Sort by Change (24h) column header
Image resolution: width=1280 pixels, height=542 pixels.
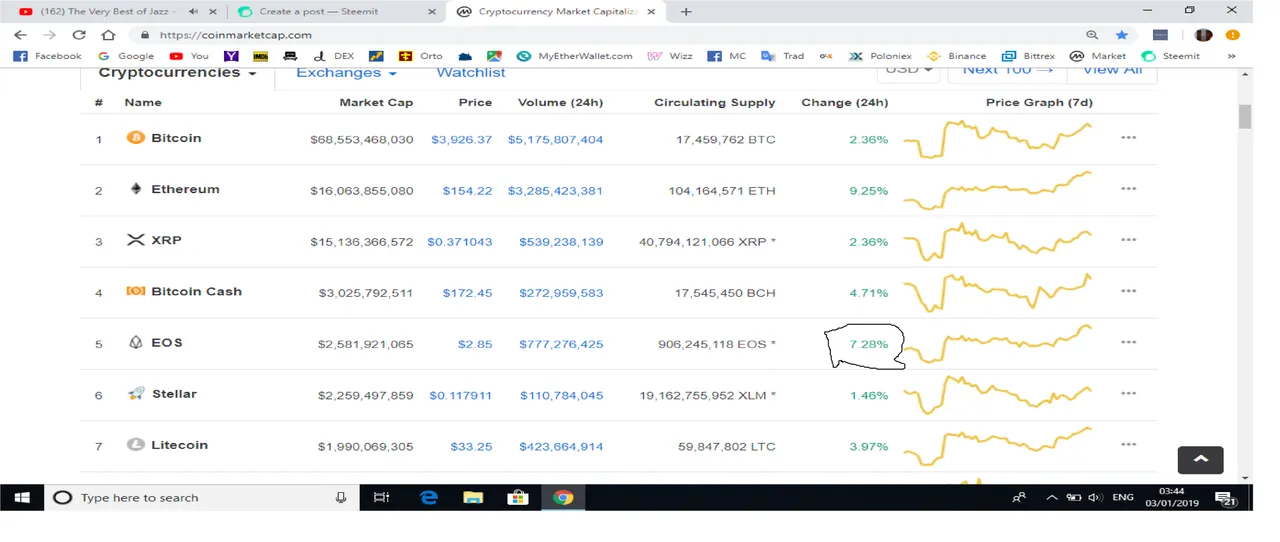pos(845,103)
